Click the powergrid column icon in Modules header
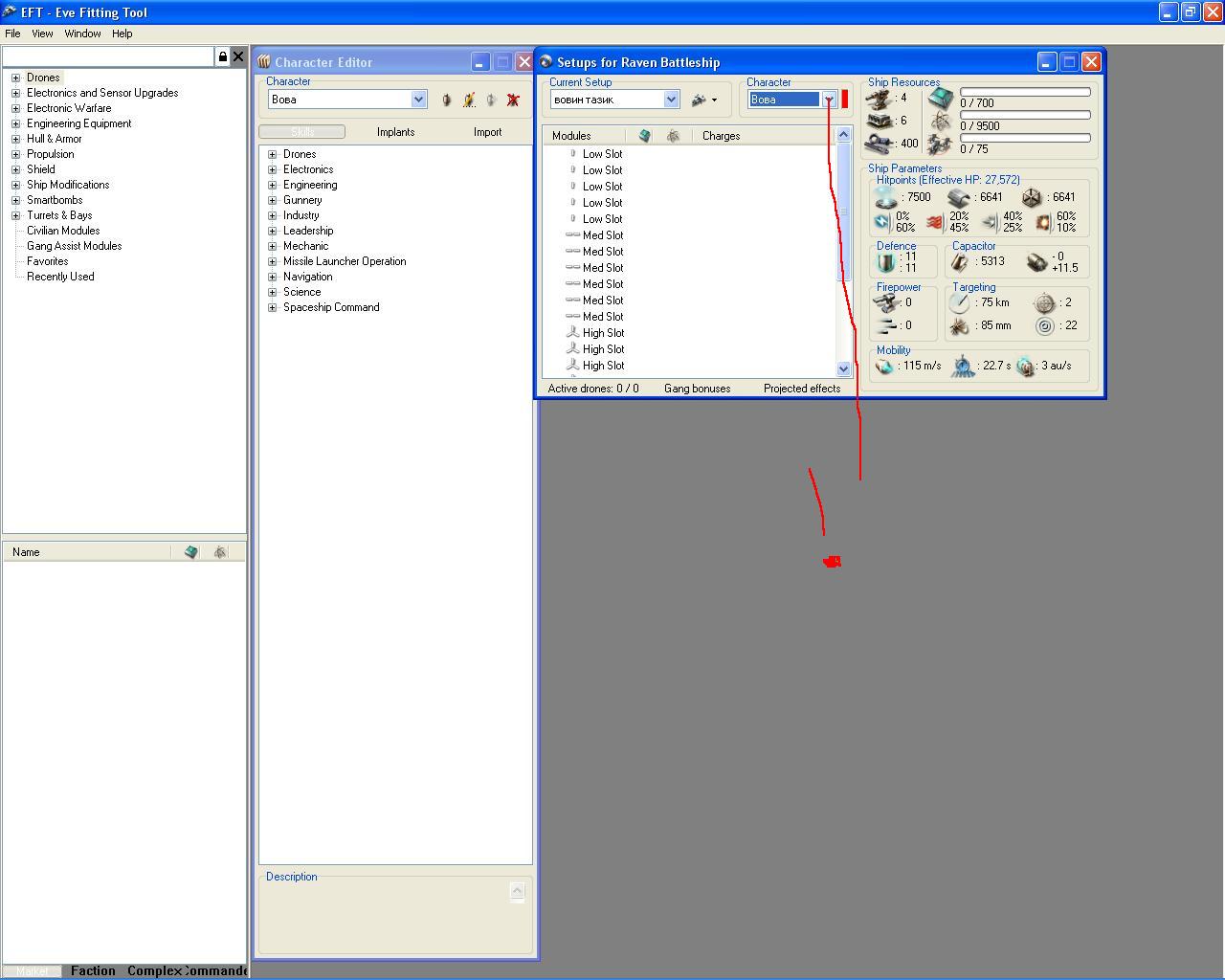This screenshot has height=980, width=1225. 673,136
